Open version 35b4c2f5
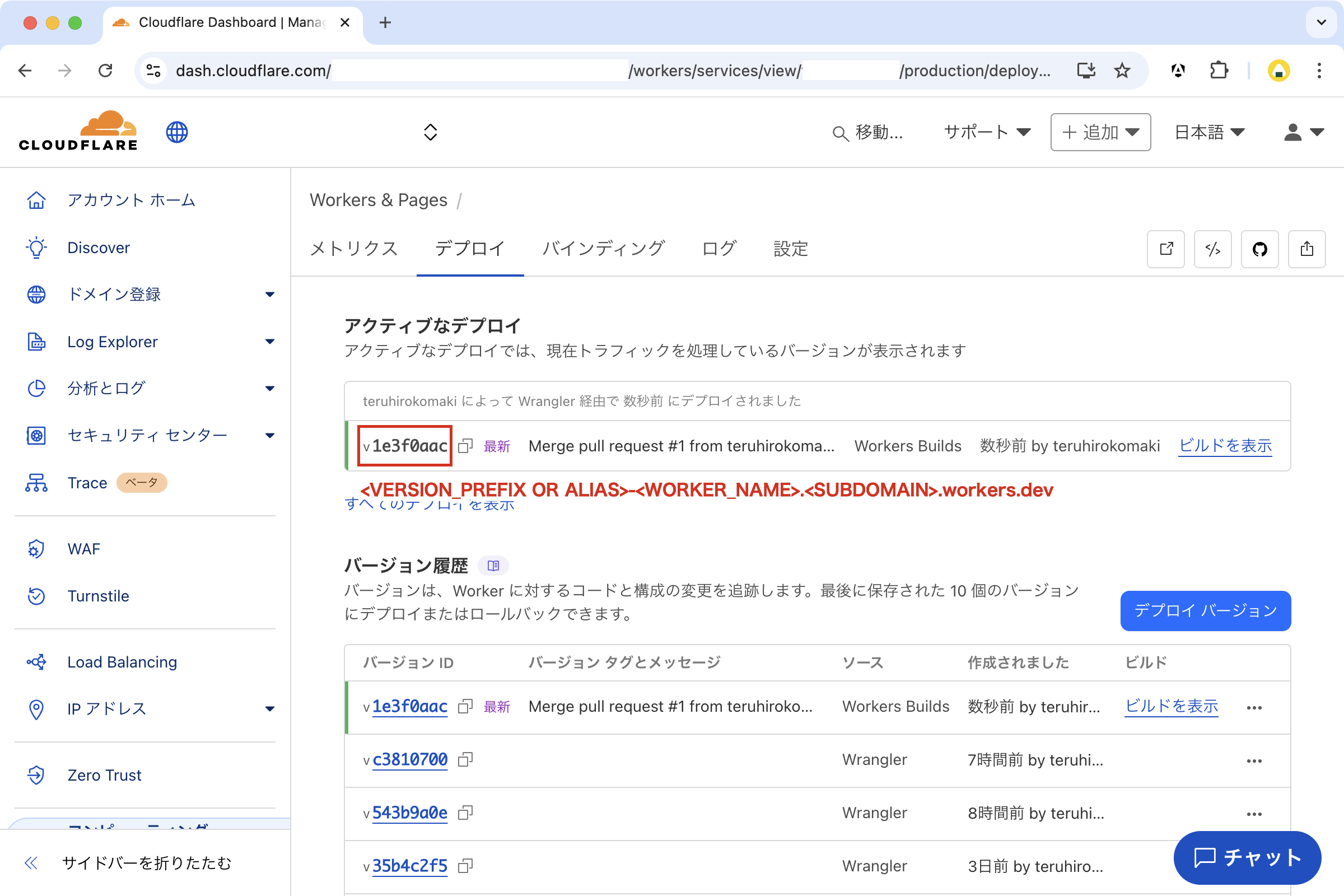Image resolution: width=1344 pixels, height=896 pixels. (x=410, y=866)
